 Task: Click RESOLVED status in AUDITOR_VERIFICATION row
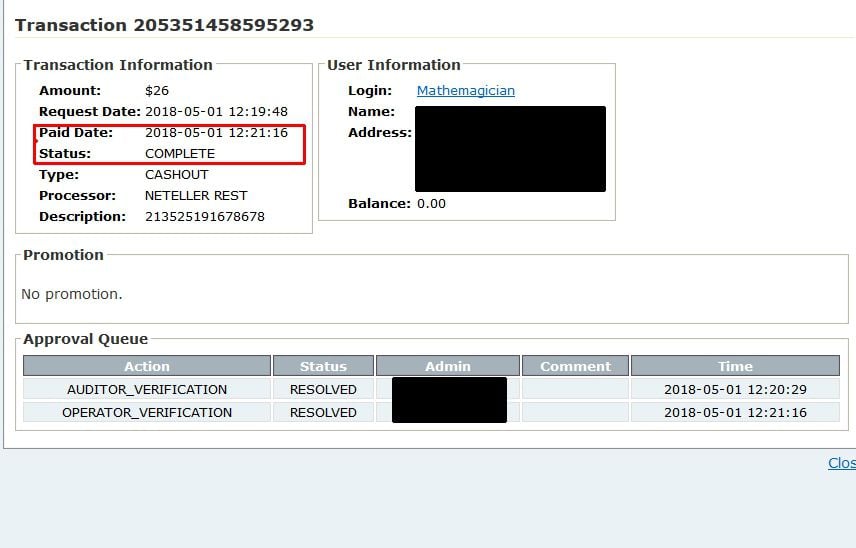point(323,390)
